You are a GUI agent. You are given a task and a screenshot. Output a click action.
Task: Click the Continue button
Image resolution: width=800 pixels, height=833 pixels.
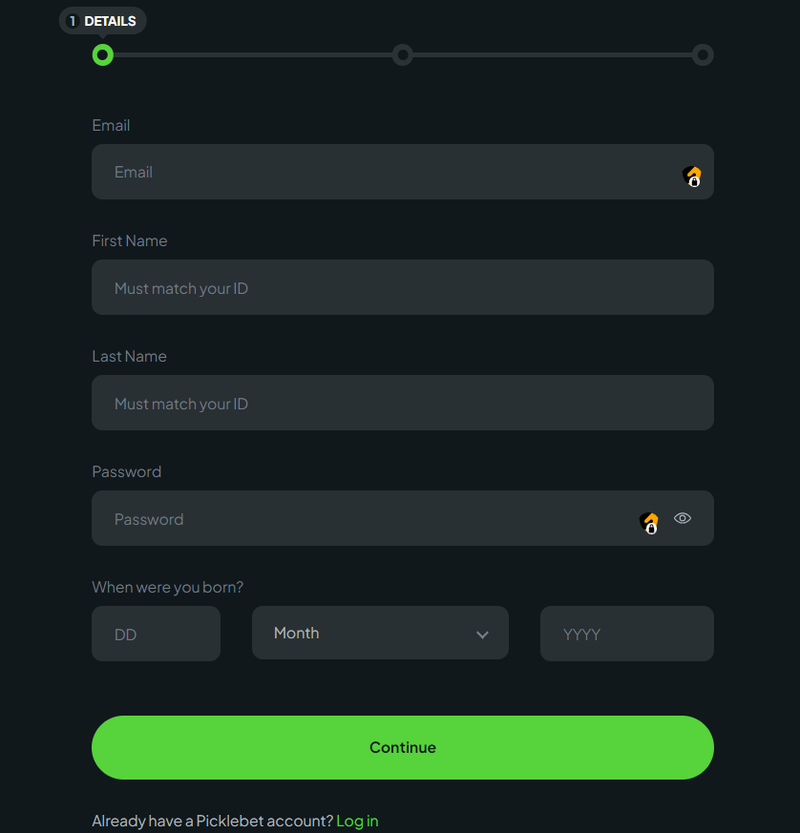pos(403,747)
